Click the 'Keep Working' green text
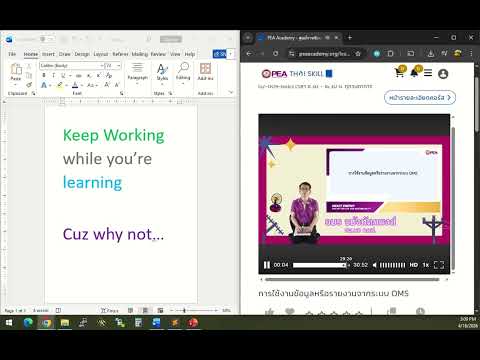This screenshot has width=480, height=360. (x=114, y=135)
